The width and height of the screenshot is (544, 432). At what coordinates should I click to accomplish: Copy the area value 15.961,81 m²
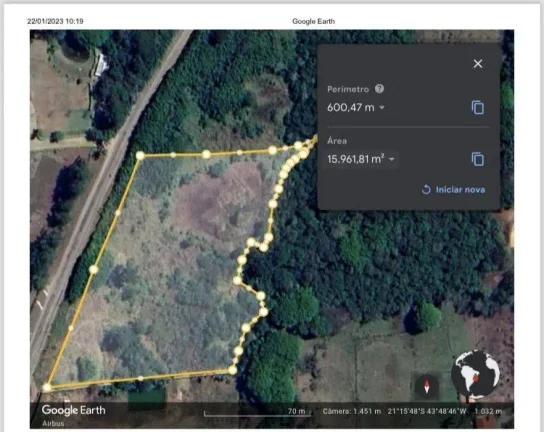coord(478,159)
